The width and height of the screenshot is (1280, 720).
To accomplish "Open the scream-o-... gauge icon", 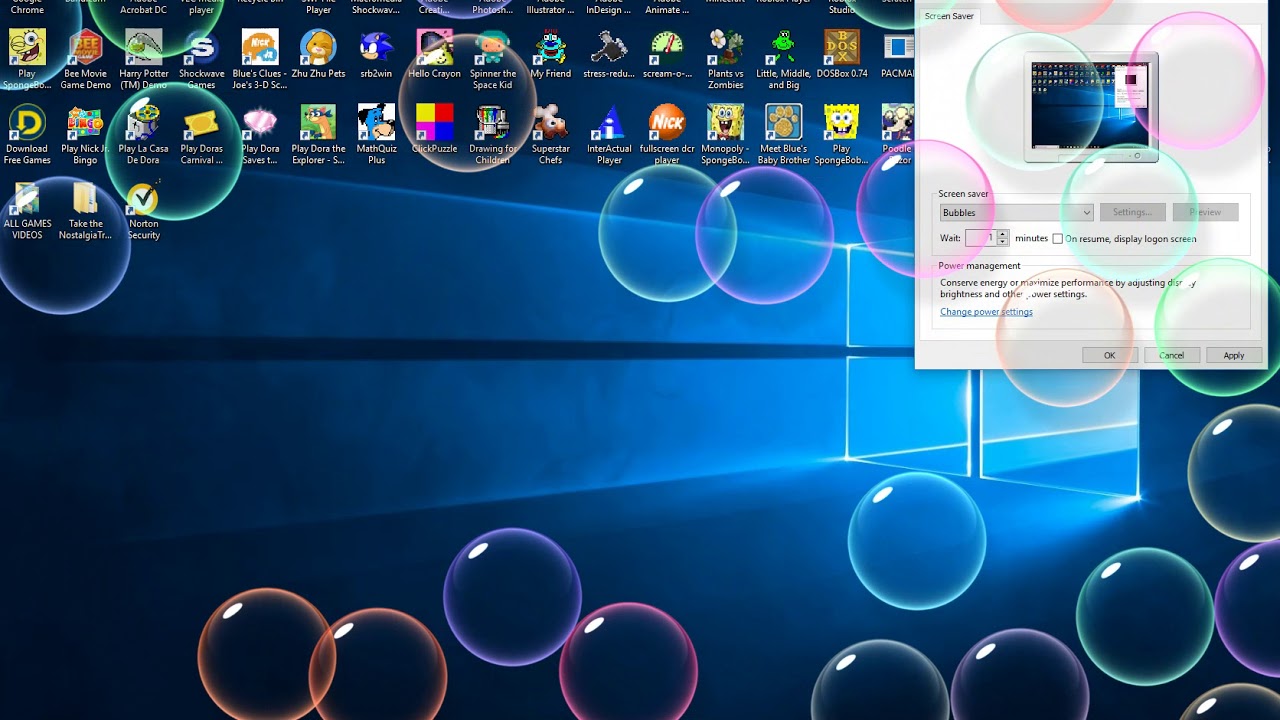I will 667,55.
